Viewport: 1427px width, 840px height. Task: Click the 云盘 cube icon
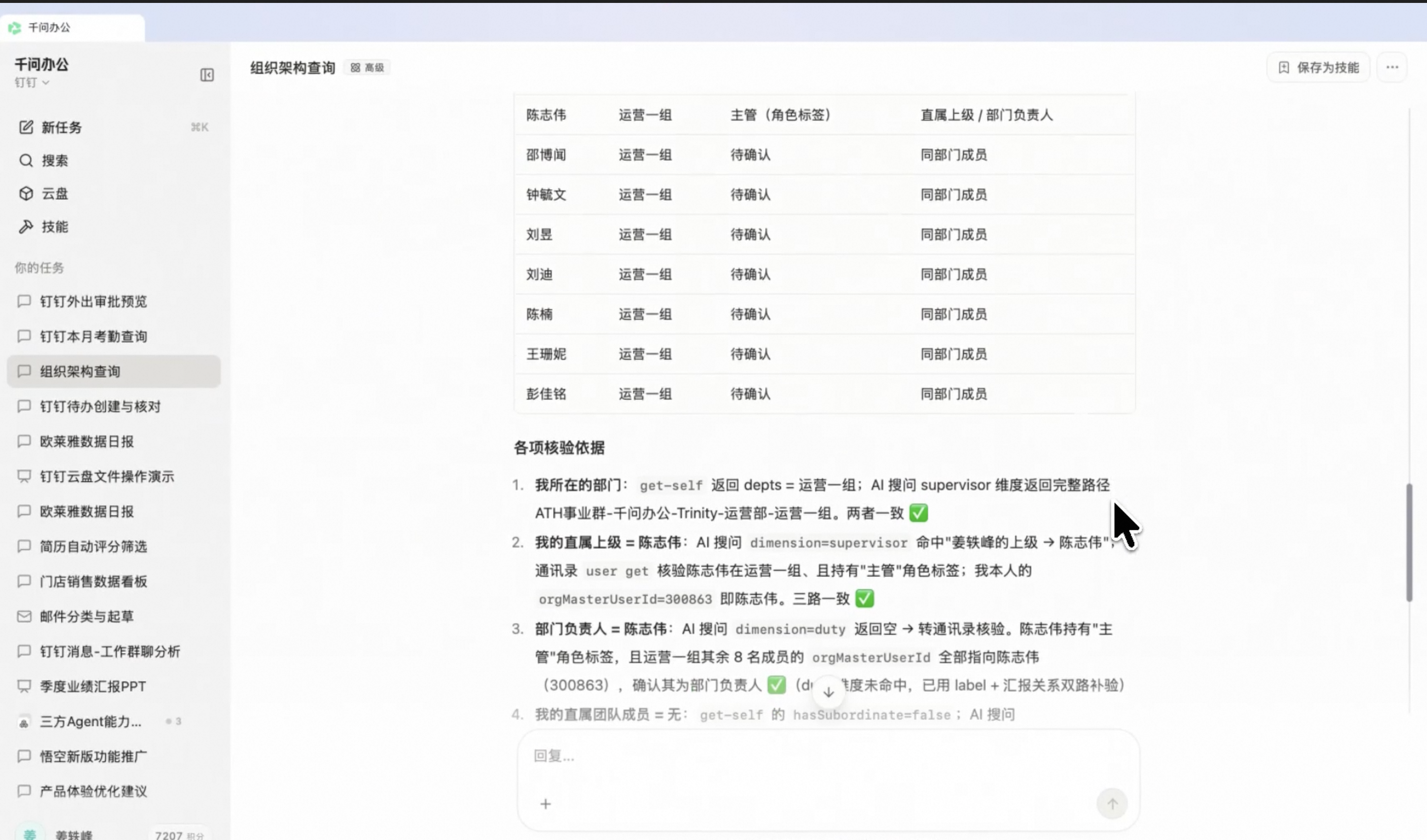tap(26, 193)
